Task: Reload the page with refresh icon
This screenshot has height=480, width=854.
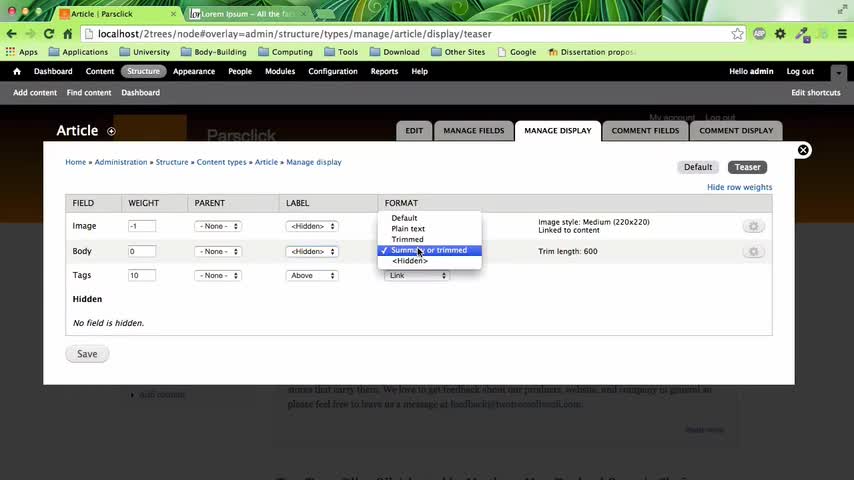Action: pos(49,34)
